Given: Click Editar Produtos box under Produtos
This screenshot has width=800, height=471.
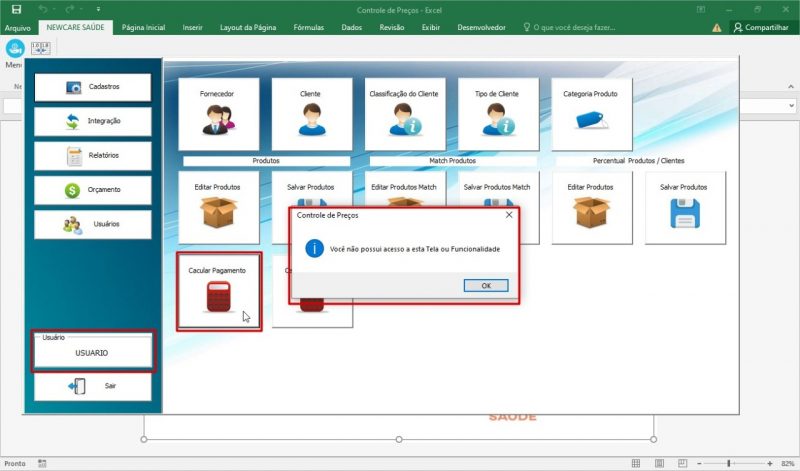Looking at the screenshot, I should point(219,210).
